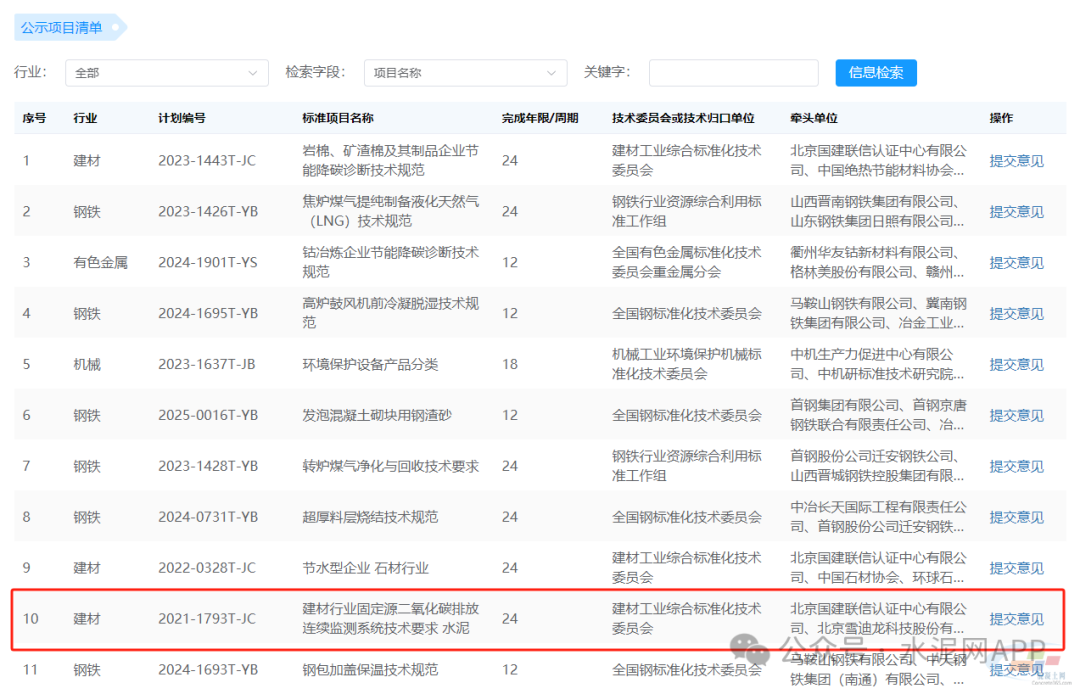This screenshot has width=1080, height=694.
Task: Select plan number 2021-1793T-JC cell
Action: [x=207, y=619]
